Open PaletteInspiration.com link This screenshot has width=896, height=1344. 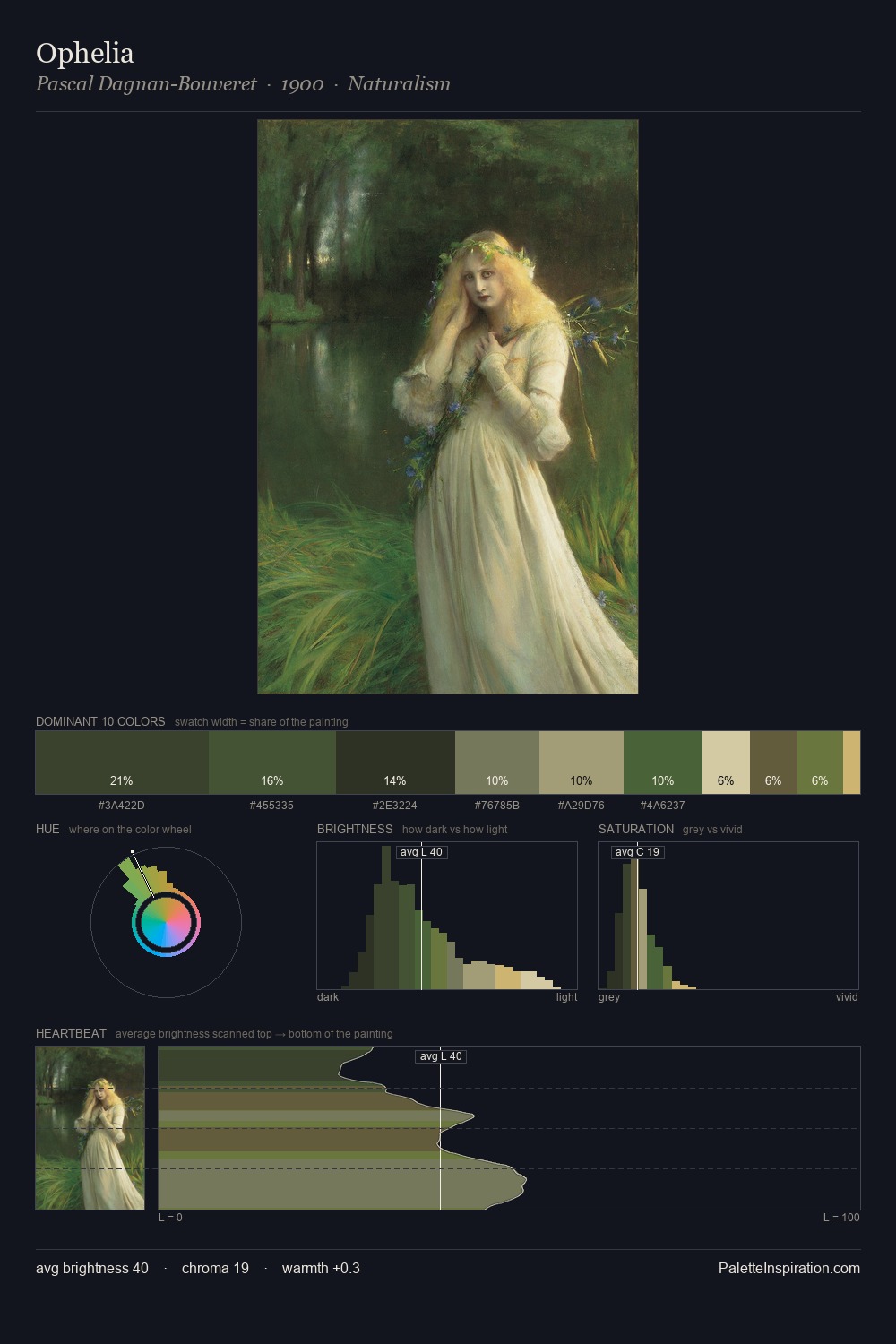pos(789,1269)
